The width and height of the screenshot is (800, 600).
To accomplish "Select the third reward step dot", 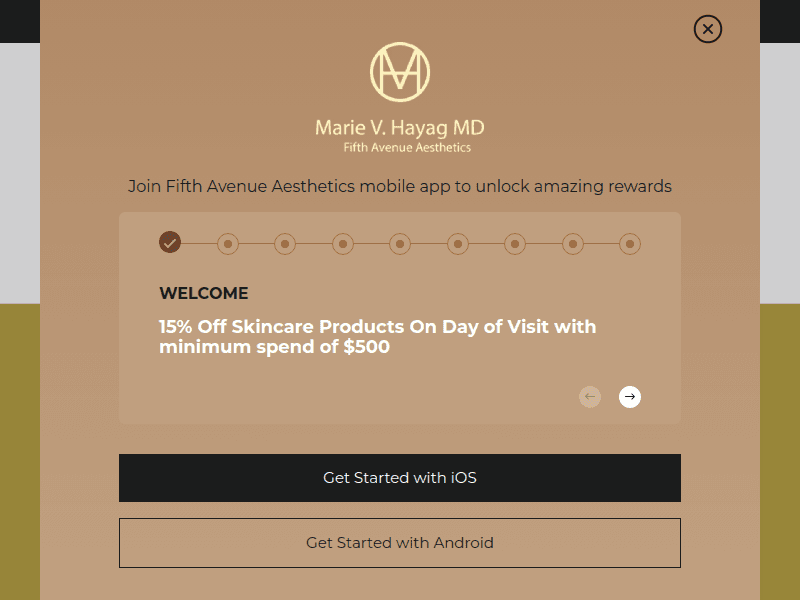I will tap(285, 244).
